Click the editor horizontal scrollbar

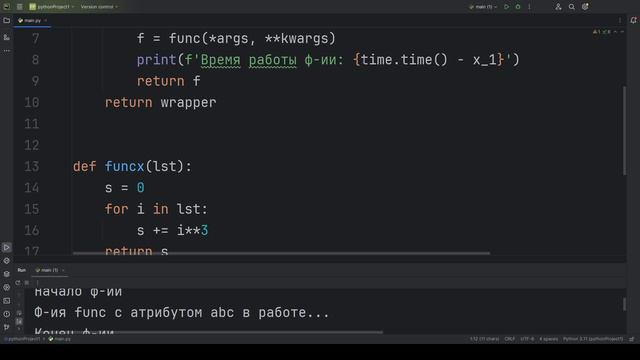pyautogui.click(x=281, y=253)
